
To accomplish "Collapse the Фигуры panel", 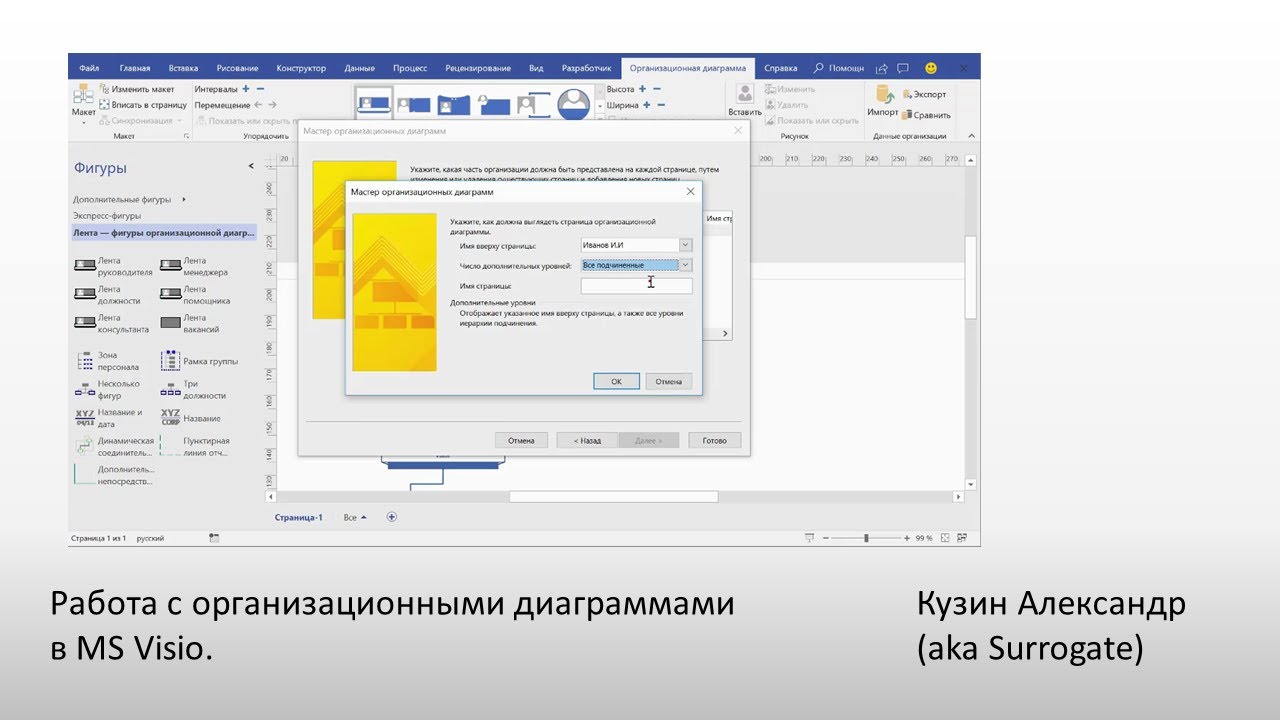I will point(251,167).
